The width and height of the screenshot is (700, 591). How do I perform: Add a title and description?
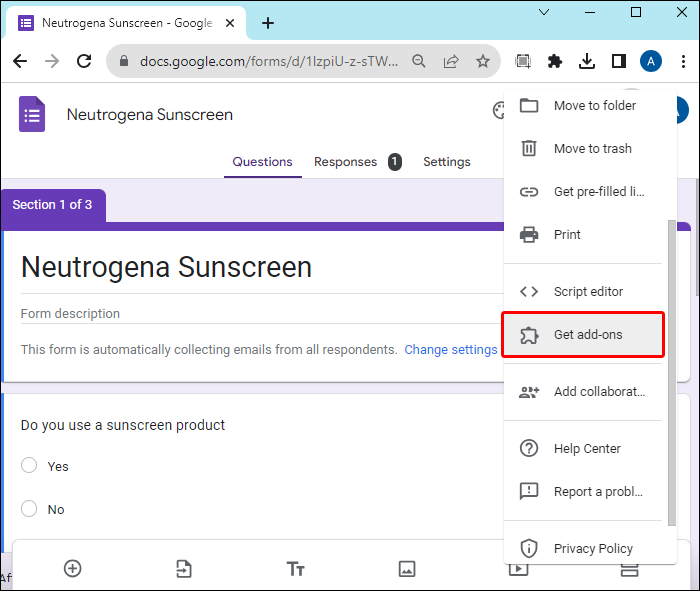295,568
